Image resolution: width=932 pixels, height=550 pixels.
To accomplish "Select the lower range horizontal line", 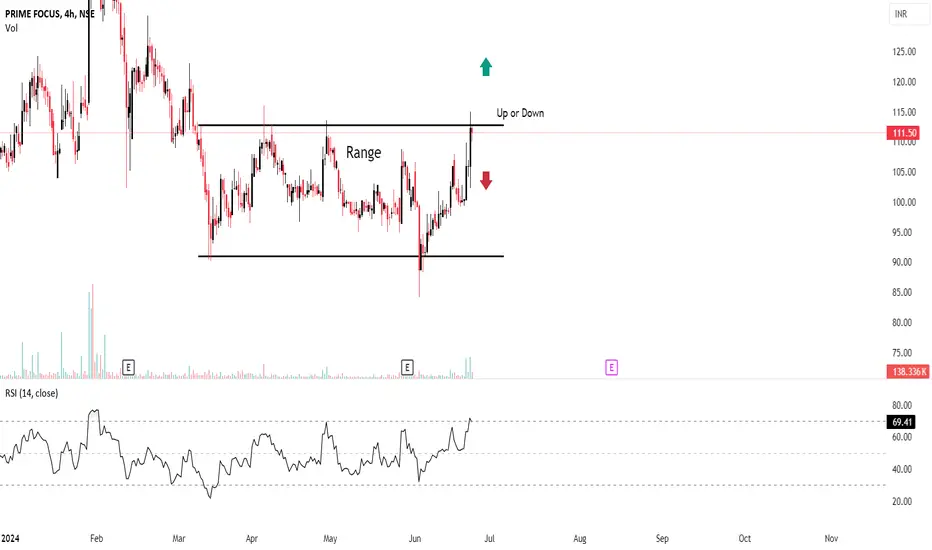I will pos(351,256).
